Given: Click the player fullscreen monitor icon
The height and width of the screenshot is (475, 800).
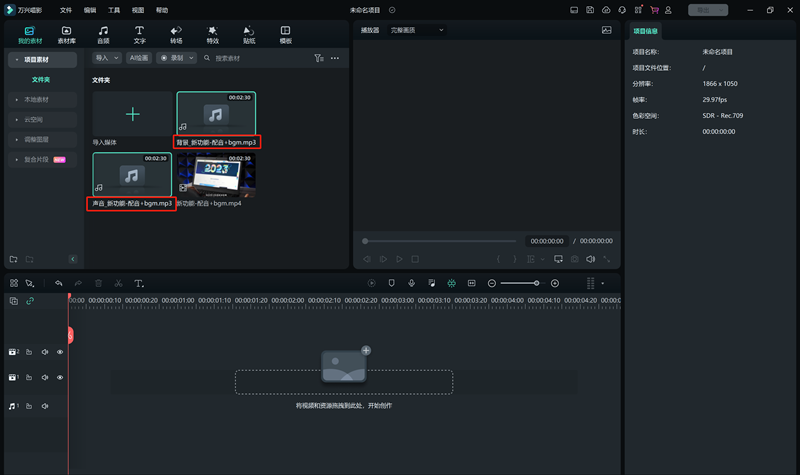Looking at the screenshot, I should 558,259.
